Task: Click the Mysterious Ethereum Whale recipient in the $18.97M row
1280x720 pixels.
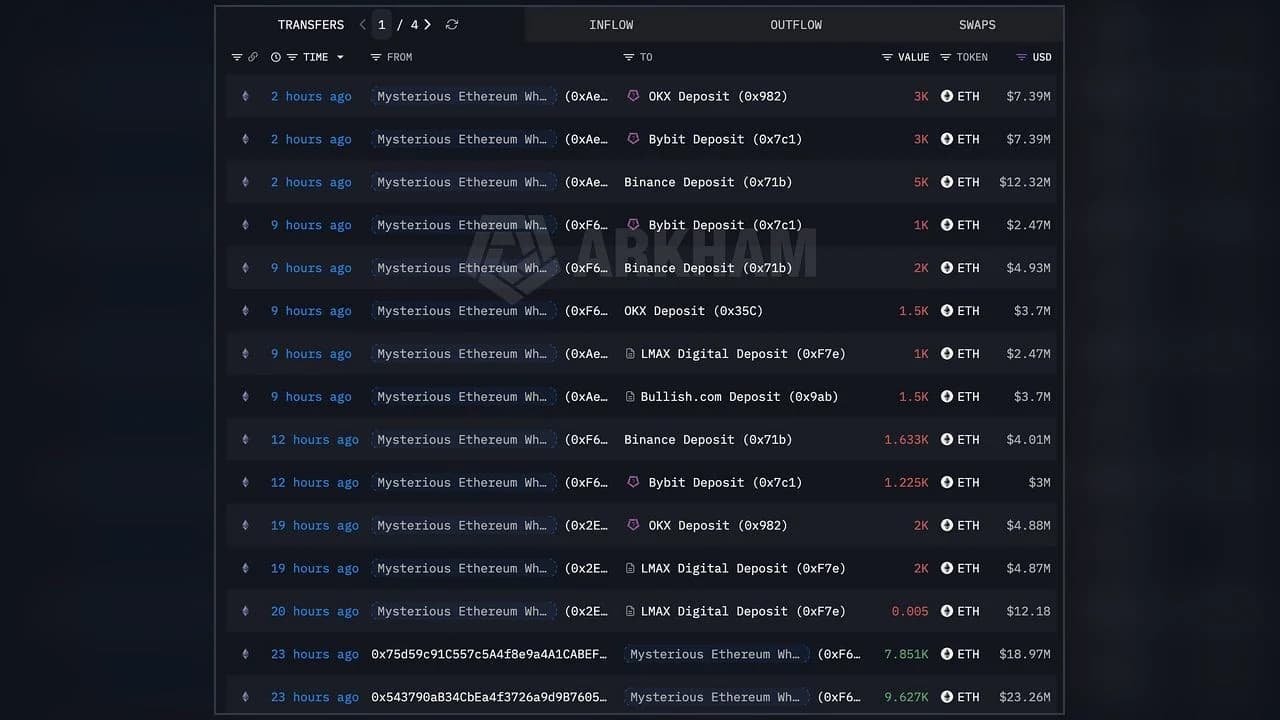Action: [x=715, y=654]
